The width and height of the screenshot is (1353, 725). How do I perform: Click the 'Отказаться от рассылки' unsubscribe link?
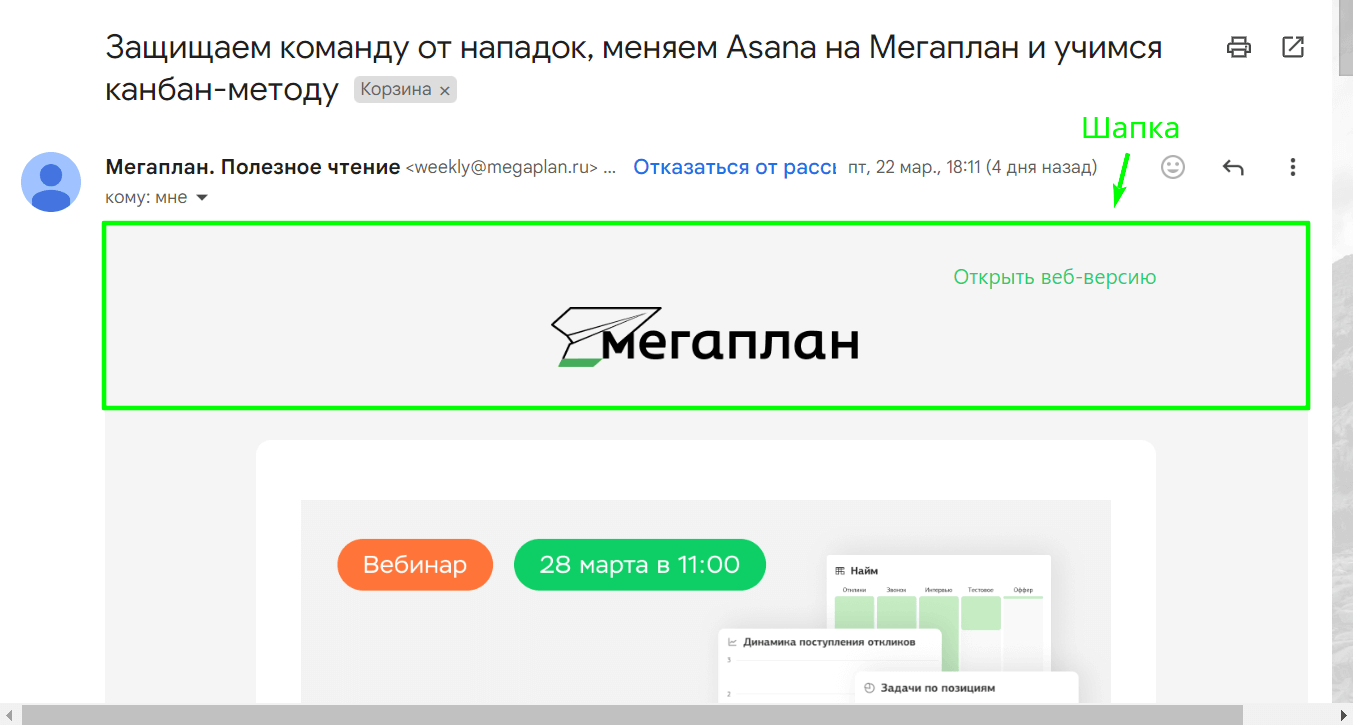point(734,167)
